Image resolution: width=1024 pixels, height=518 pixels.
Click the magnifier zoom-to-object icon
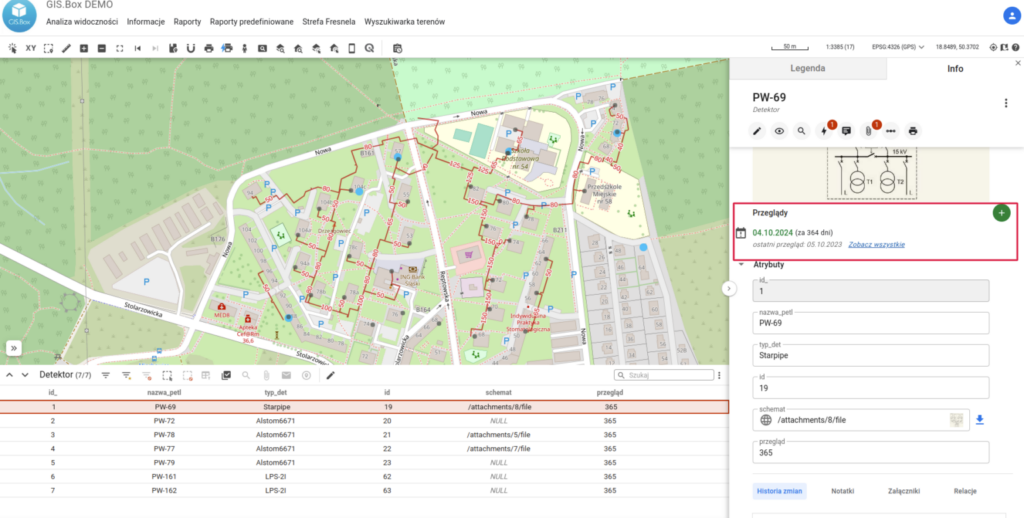pos(801,130)
